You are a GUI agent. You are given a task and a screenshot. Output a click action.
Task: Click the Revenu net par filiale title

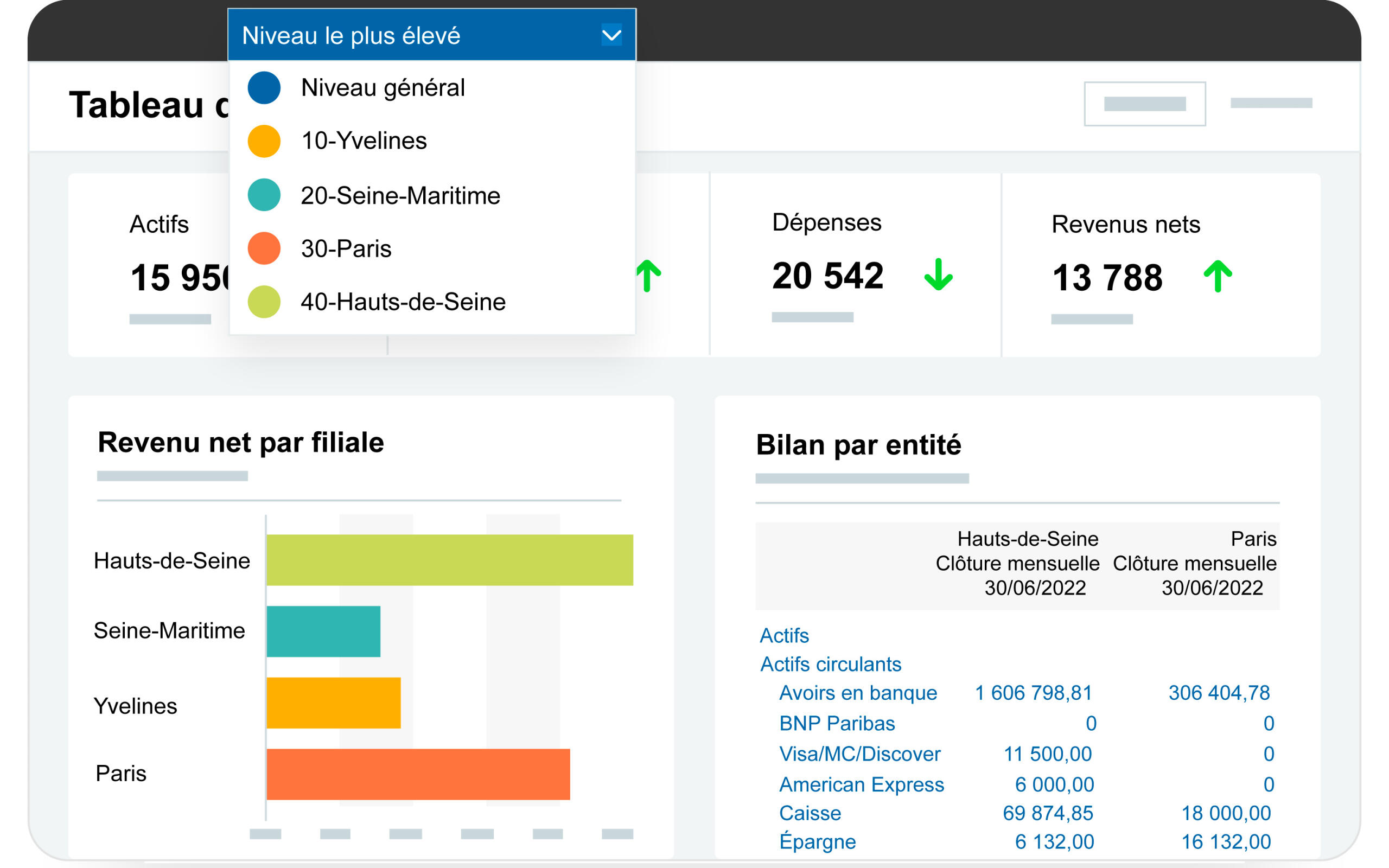point(241,443)
